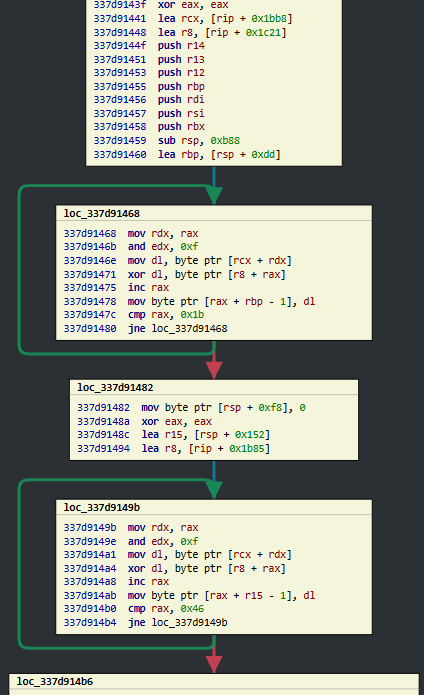Image resolution: width=424 pixels, height=695 pixels.
Task: Click instruction at address 337d9146e
Action: tap(178, 260)
